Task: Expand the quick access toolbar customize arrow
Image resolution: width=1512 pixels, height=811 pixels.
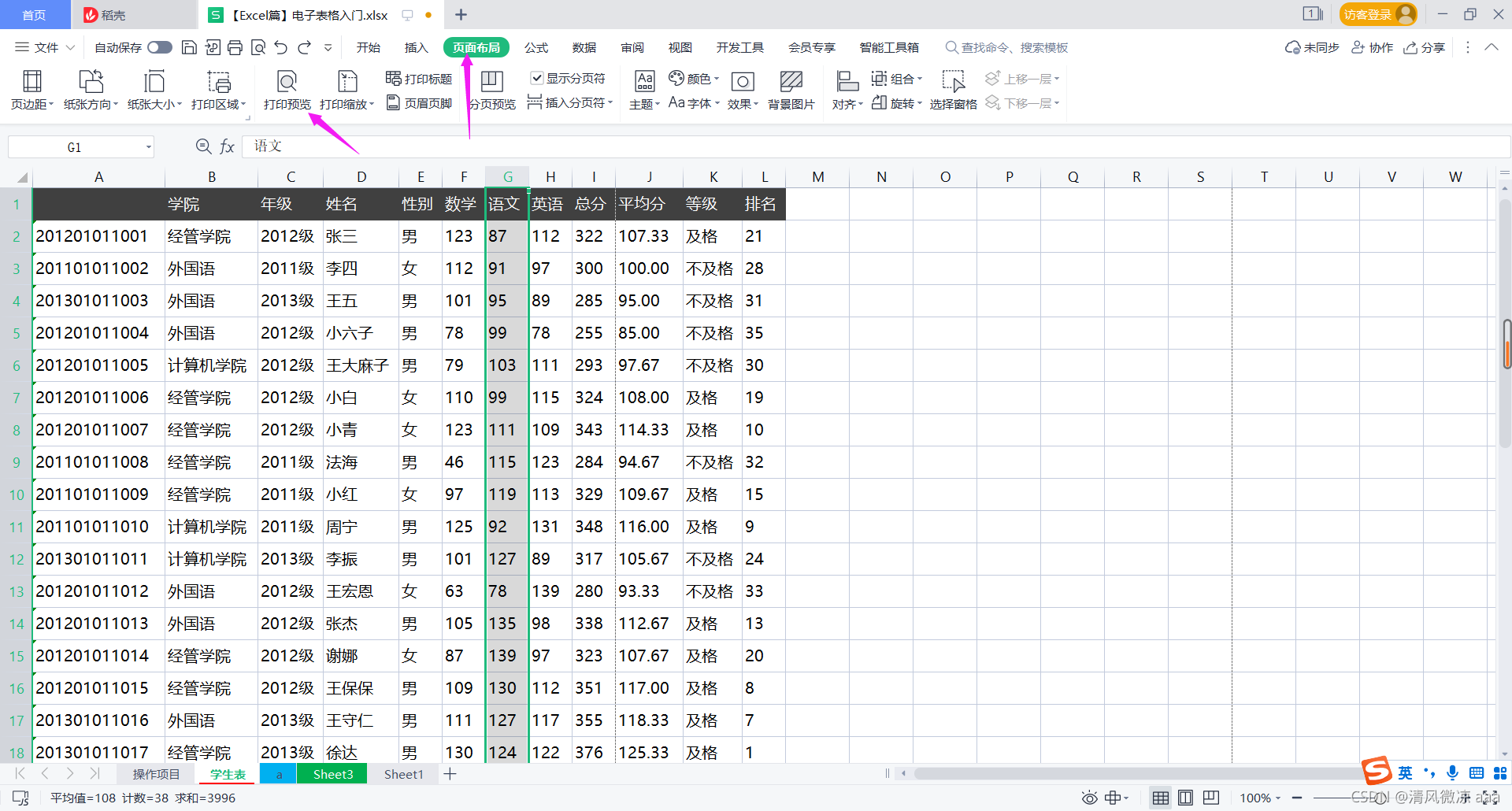Action: click(x=328, y=47)
